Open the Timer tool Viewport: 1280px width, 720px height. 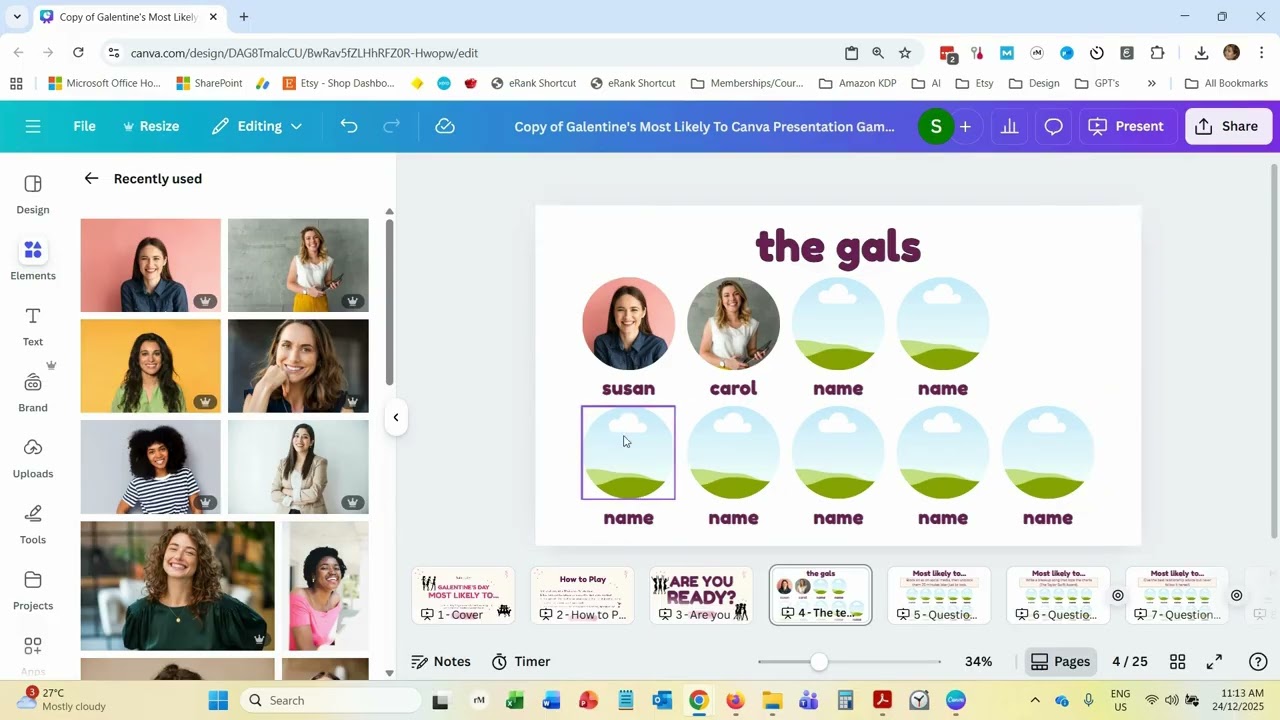pos(521,661)
